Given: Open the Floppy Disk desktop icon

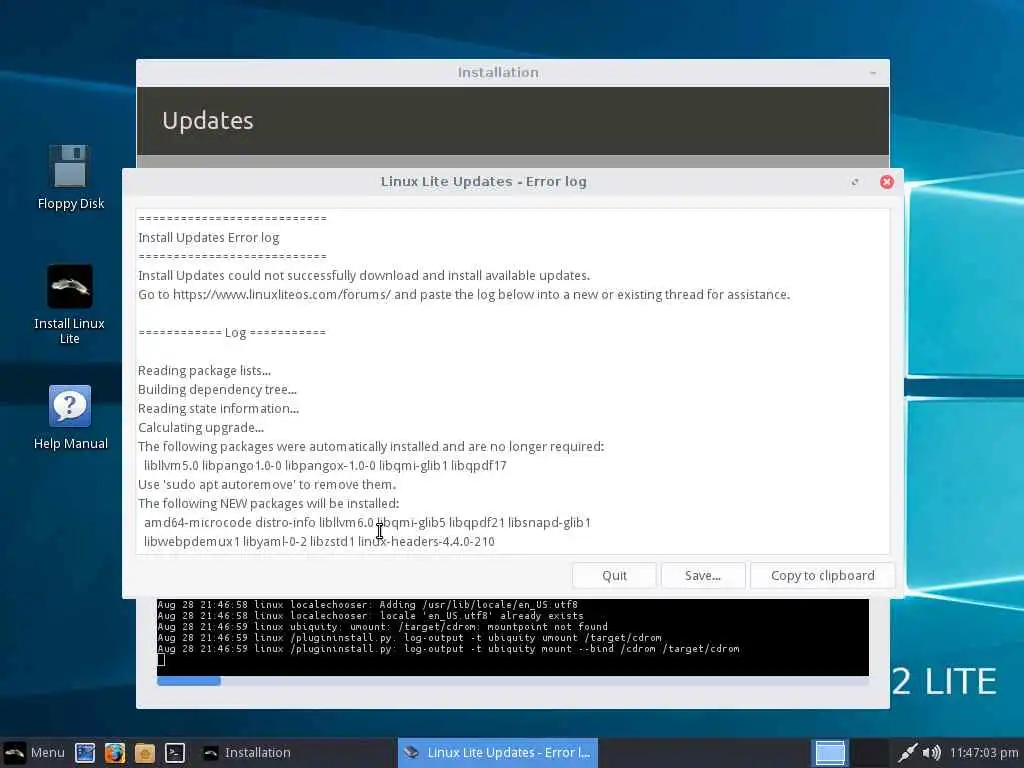Looking at the screenshot, I should [x=70, y=177].
